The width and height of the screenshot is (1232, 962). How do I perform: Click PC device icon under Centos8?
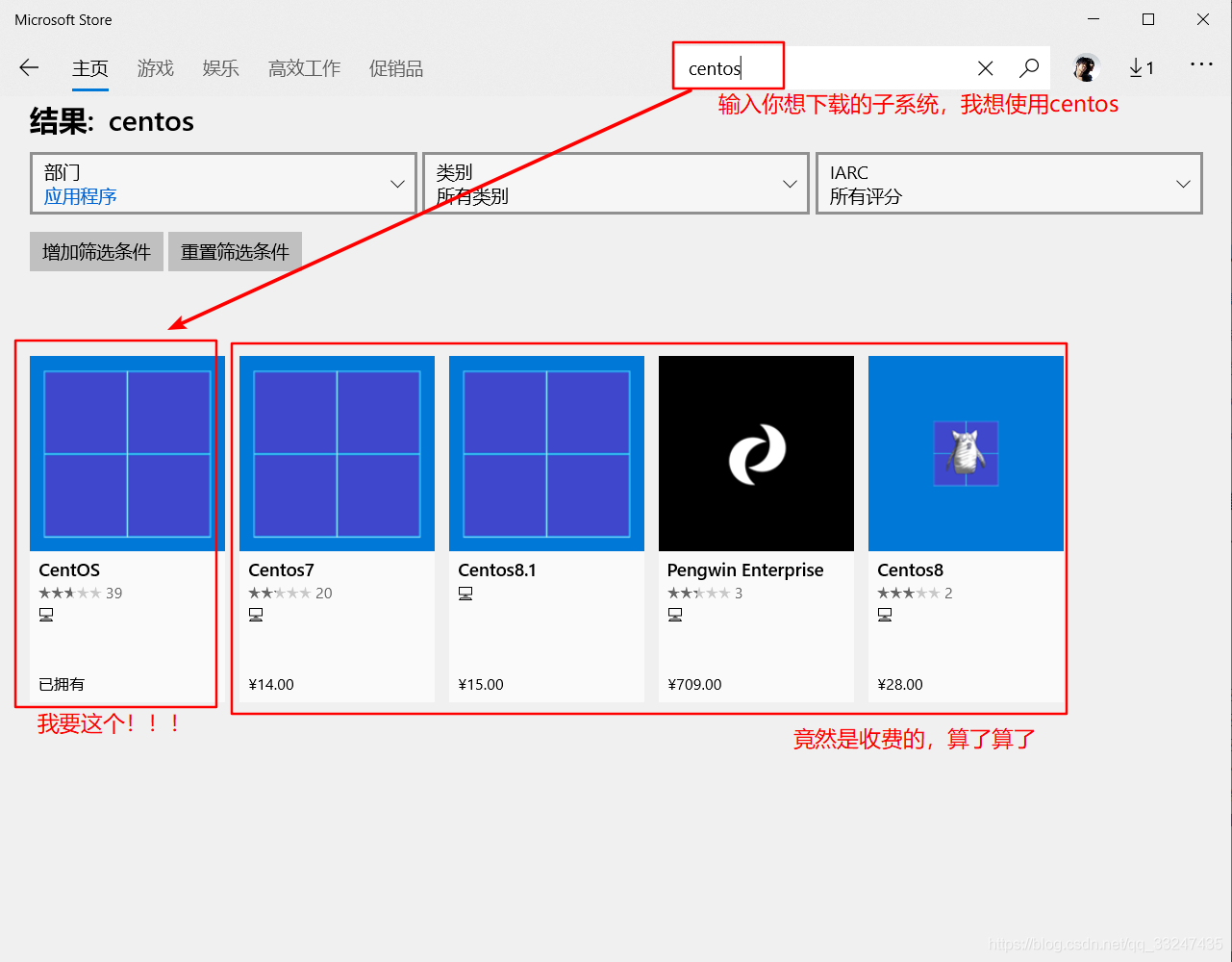[885, 615]
